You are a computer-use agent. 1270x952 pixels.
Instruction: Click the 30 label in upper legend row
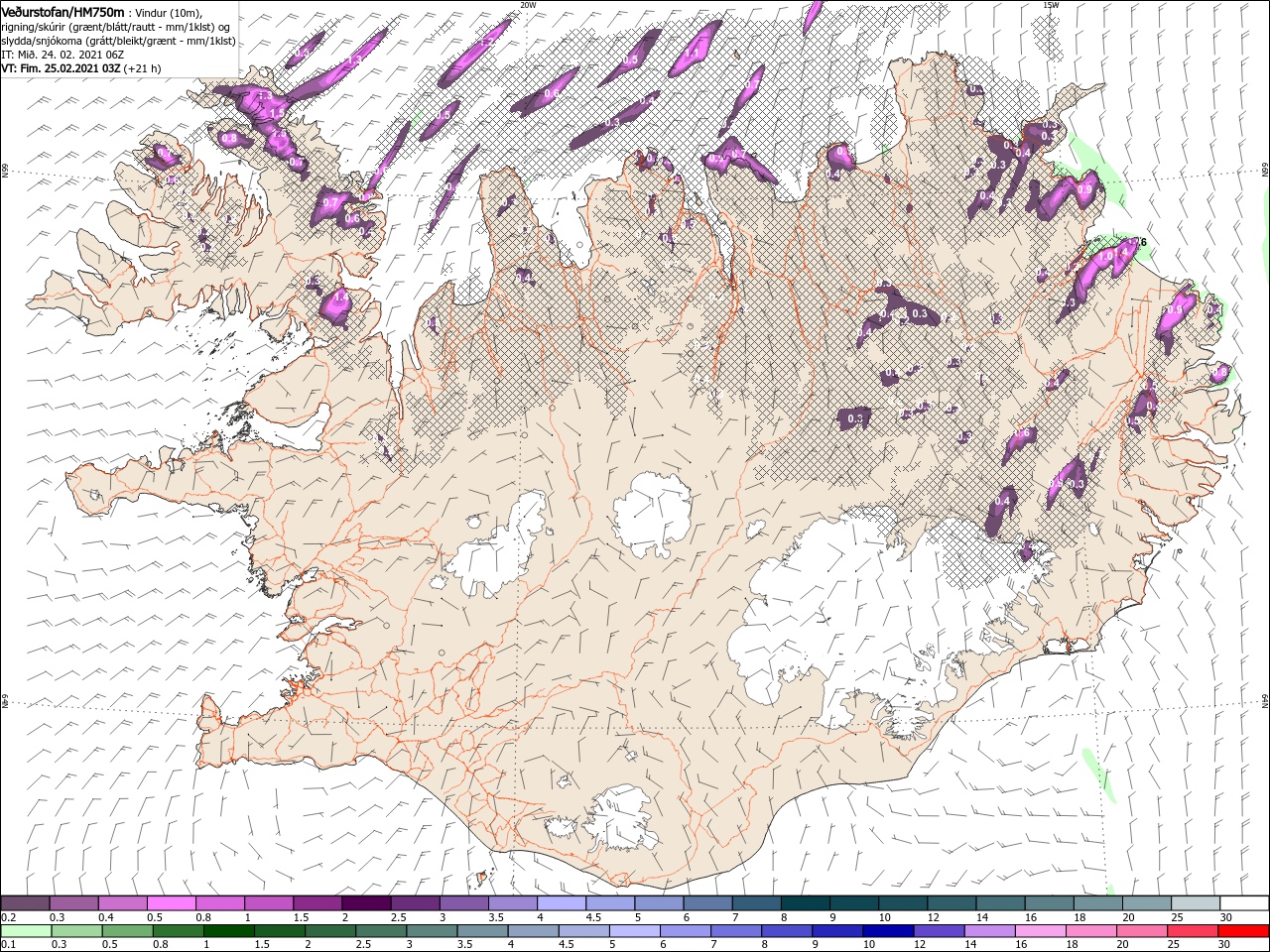tap(1224, 917)
